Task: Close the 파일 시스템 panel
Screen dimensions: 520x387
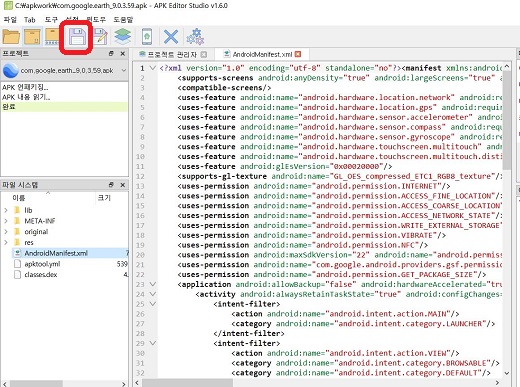Action: point(123,185)
